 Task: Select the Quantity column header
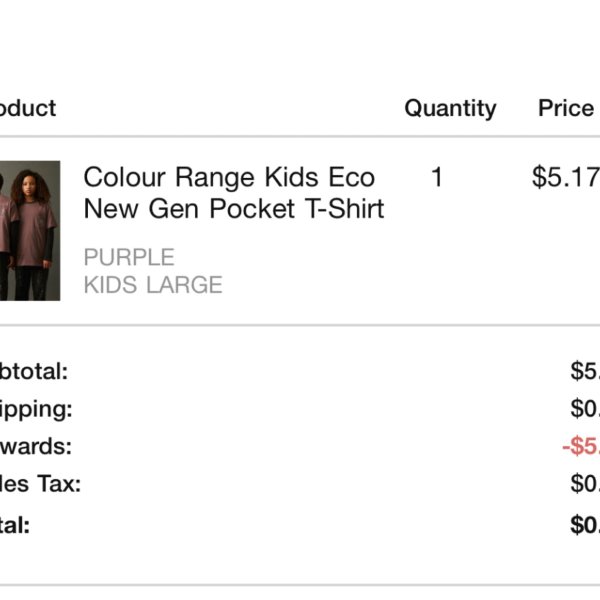pyautogui.click(x=450, y=109)
